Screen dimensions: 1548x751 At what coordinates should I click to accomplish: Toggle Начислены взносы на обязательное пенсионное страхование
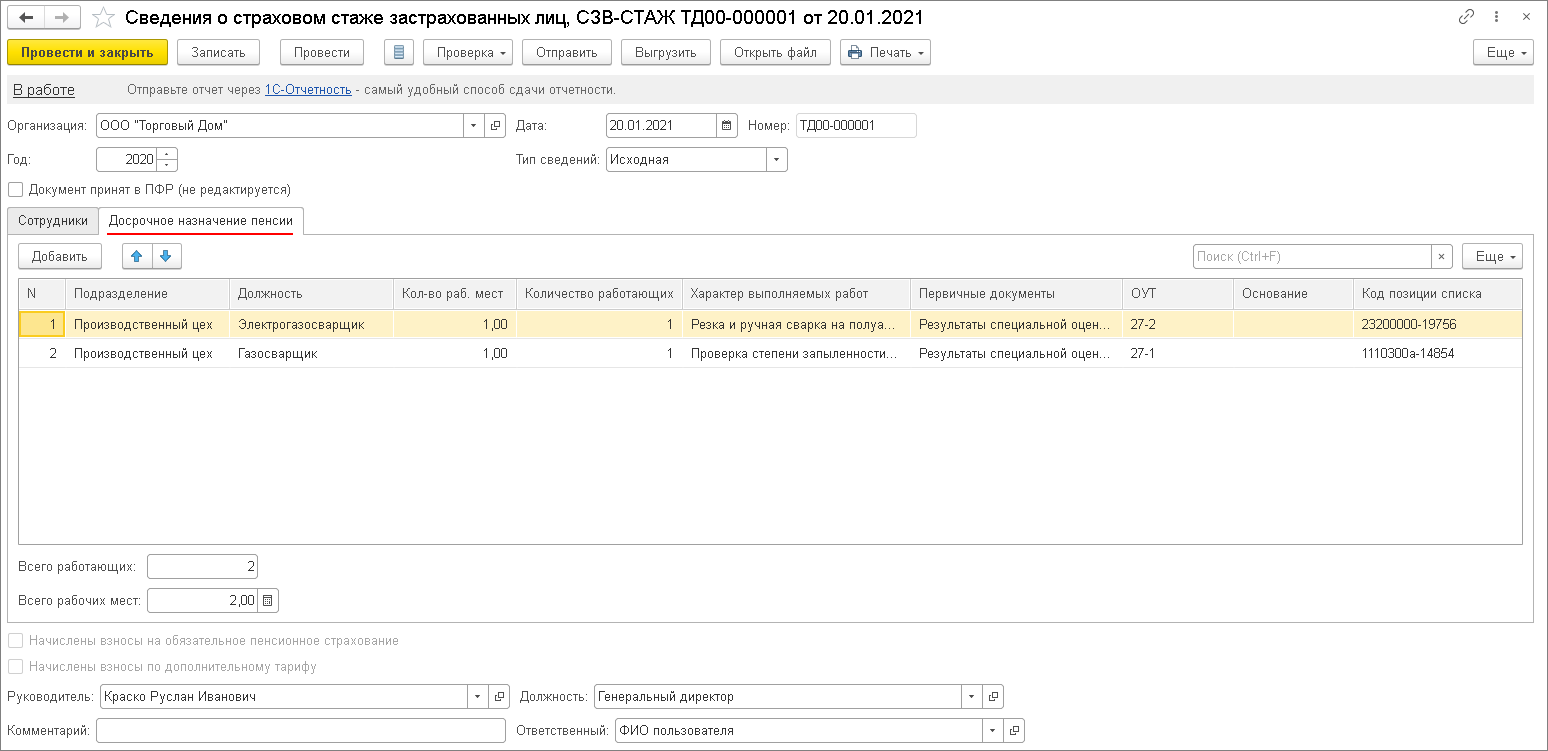pos(15,641)
